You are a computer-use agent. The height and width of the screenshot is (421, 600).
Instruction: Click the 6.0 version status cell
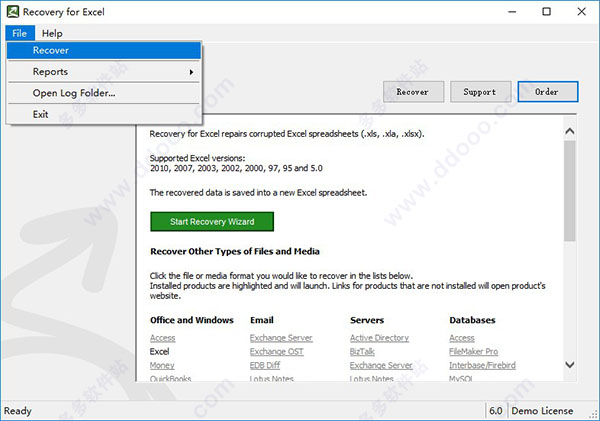pos(496,411)
